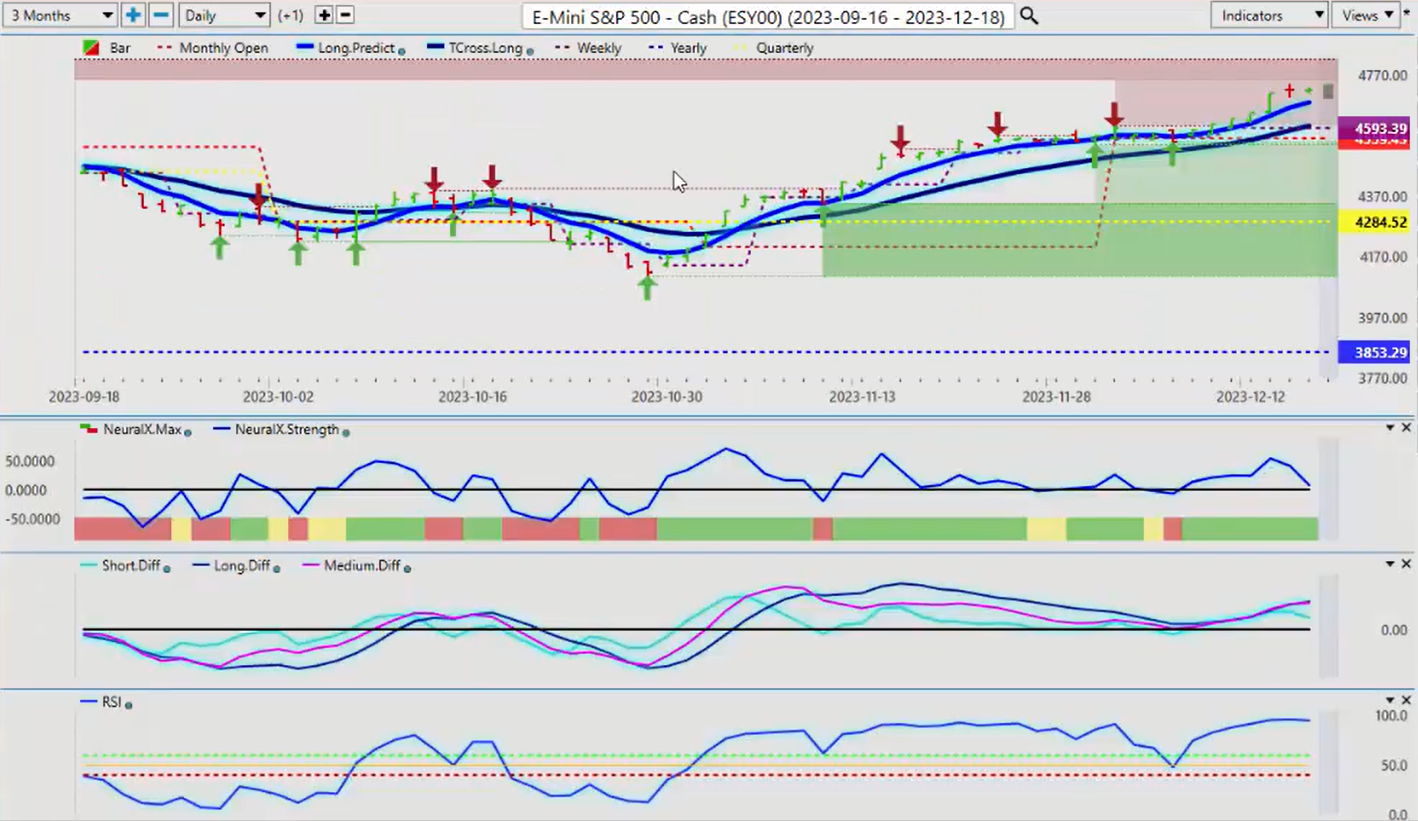Open the 3 Months time range dropdown
Viewport: 1418px width, 821px height.
click(60, 15)
